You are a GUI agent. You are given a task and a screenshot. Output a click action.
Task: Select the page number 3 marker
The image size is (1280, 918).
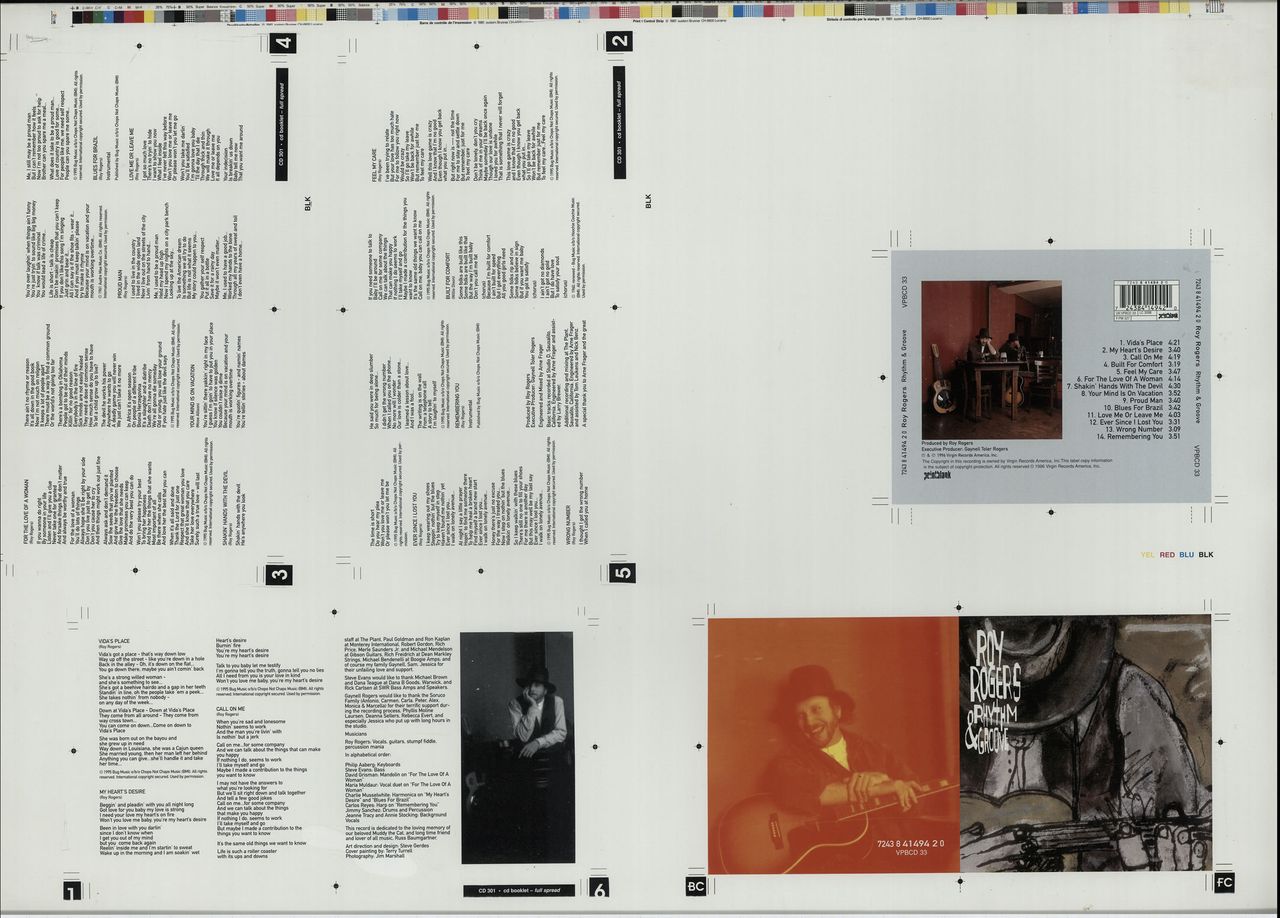[x=280, y=573]
